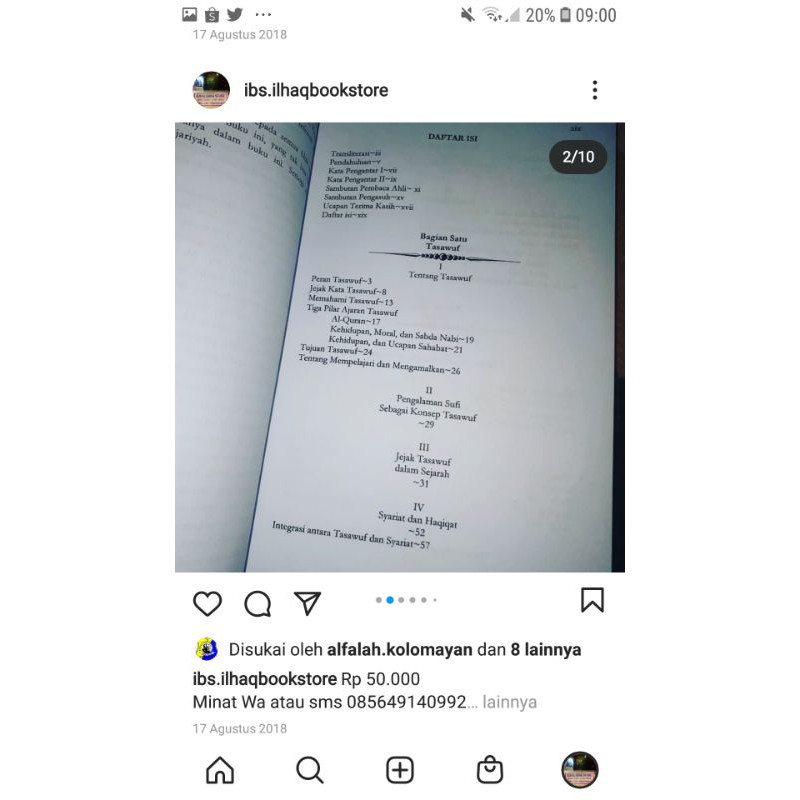Create new post with plus icon
Viewport: 800px width, 800px height.
pyautogui.click(x=400, y=769)
